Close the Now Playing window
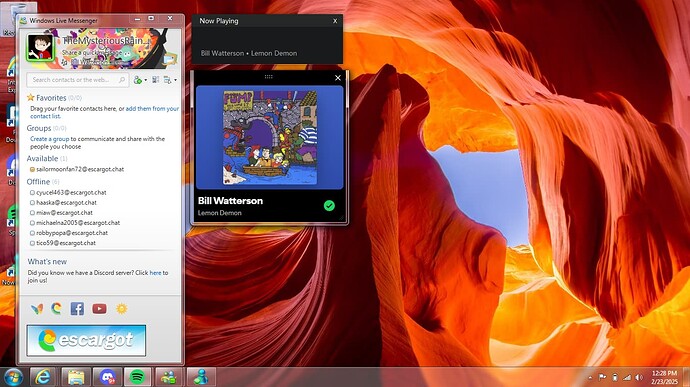Image resolution: width=690 pixels, height=387 pixels. (335, 21)
